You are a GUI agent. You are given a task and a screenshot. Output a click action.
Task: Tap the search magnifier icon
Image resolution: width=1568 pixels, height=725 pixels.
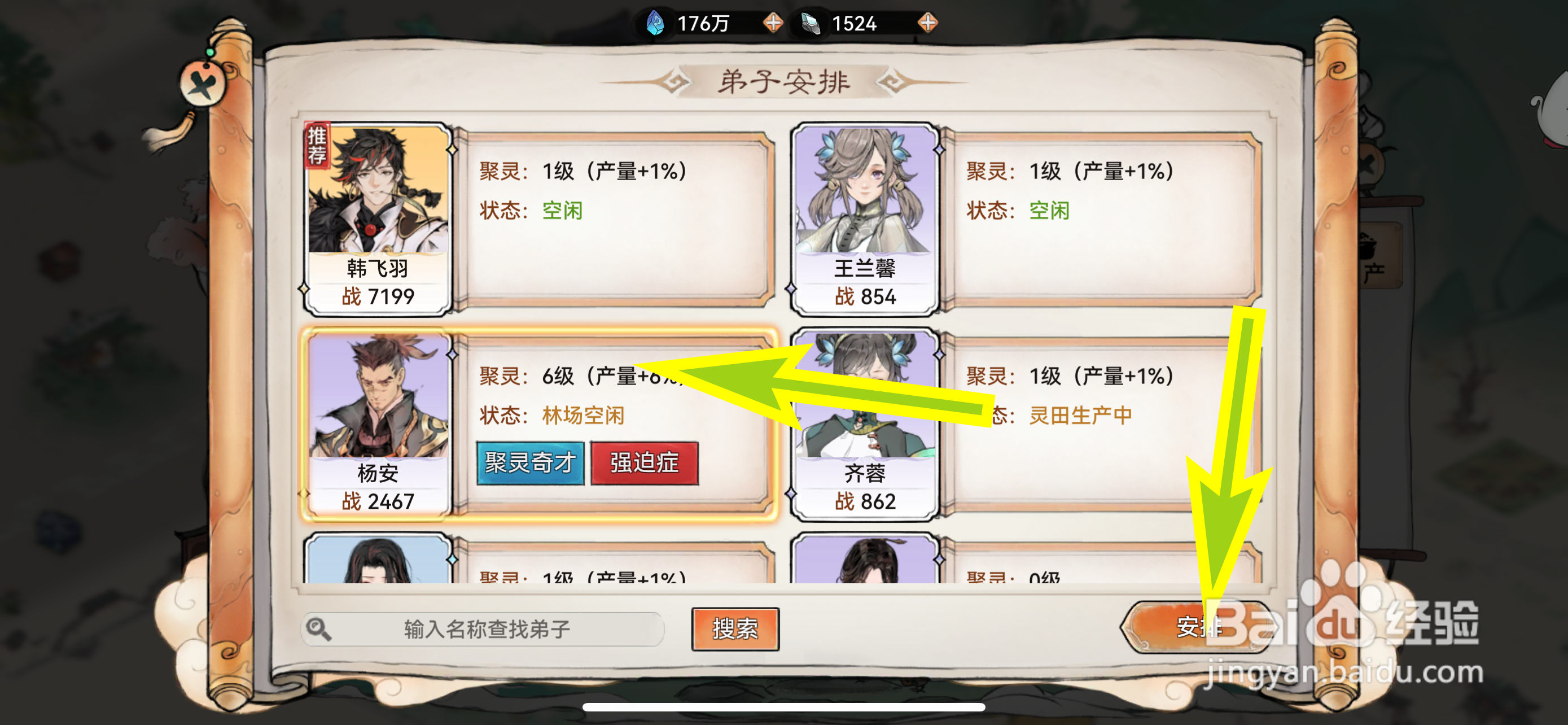pos(319,629)
